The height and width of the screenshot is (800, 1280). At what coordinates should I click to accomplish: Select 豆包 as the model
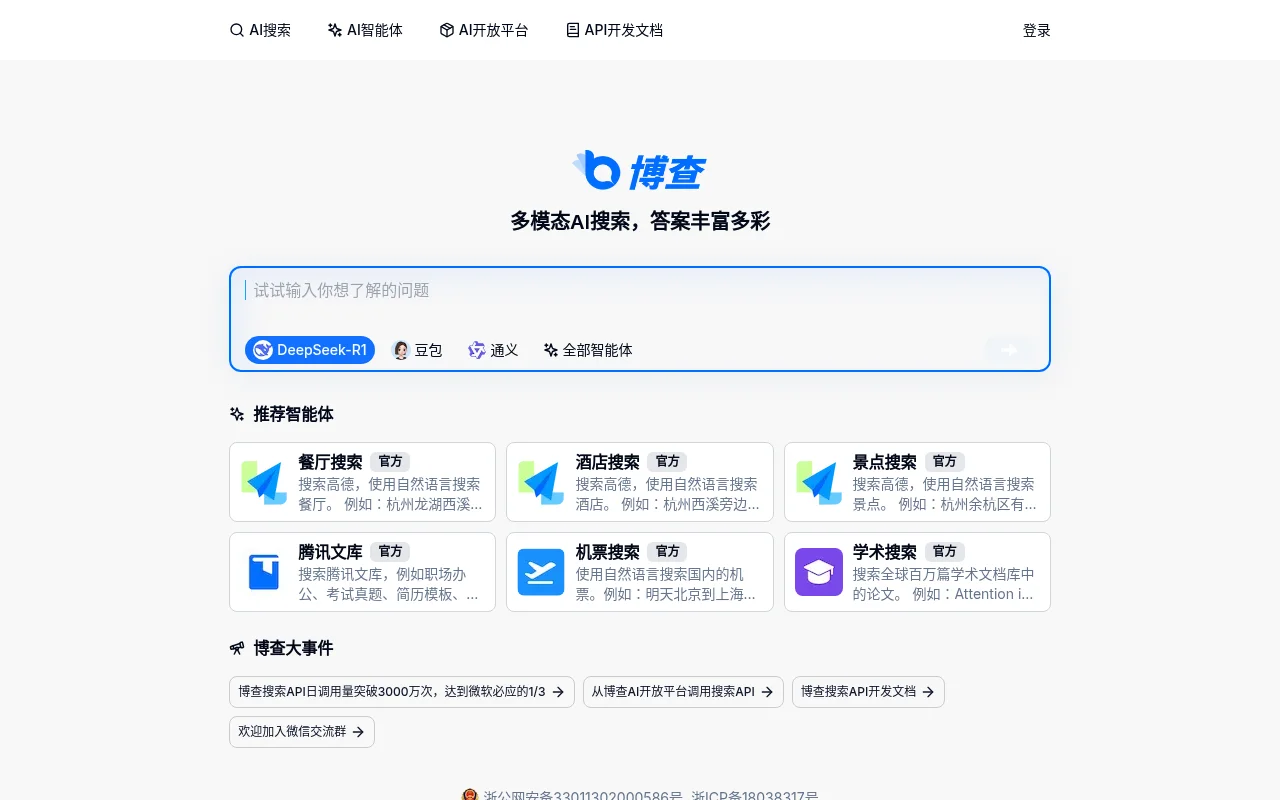pos(417,350)
